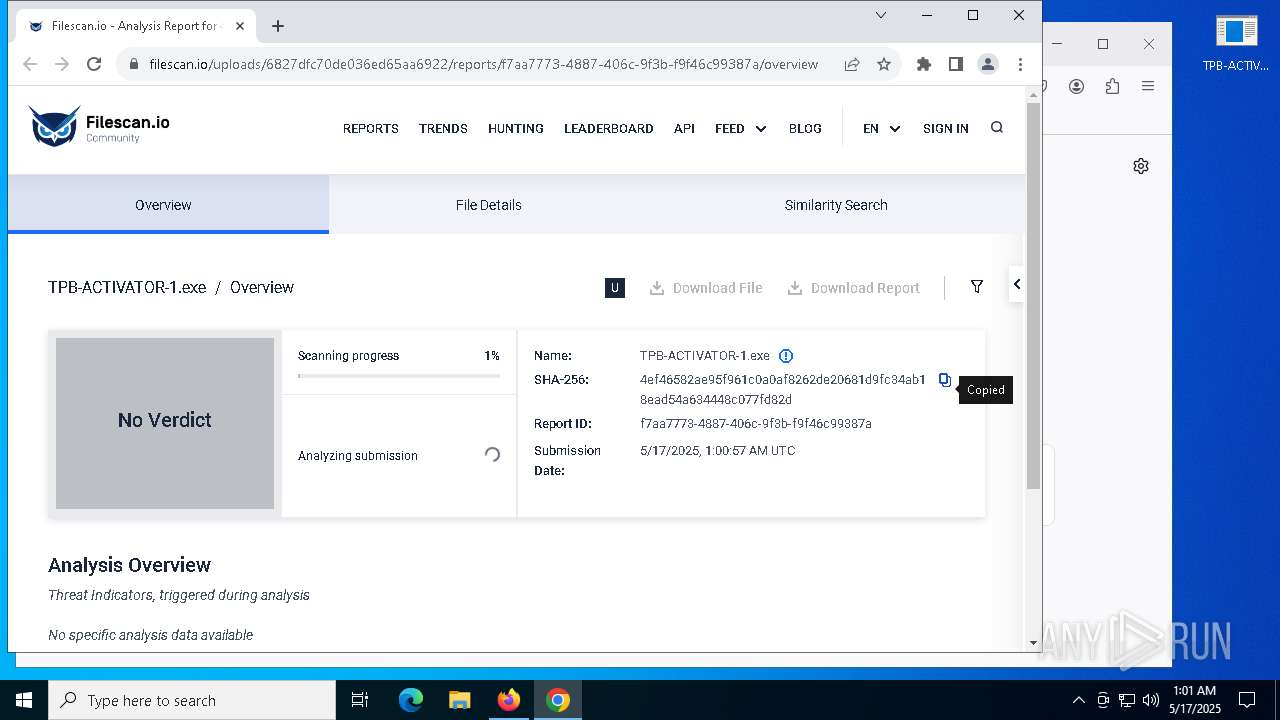Open Firefox from taskbar
Viewport: 1280px width, 720px height.
(509, 700)
